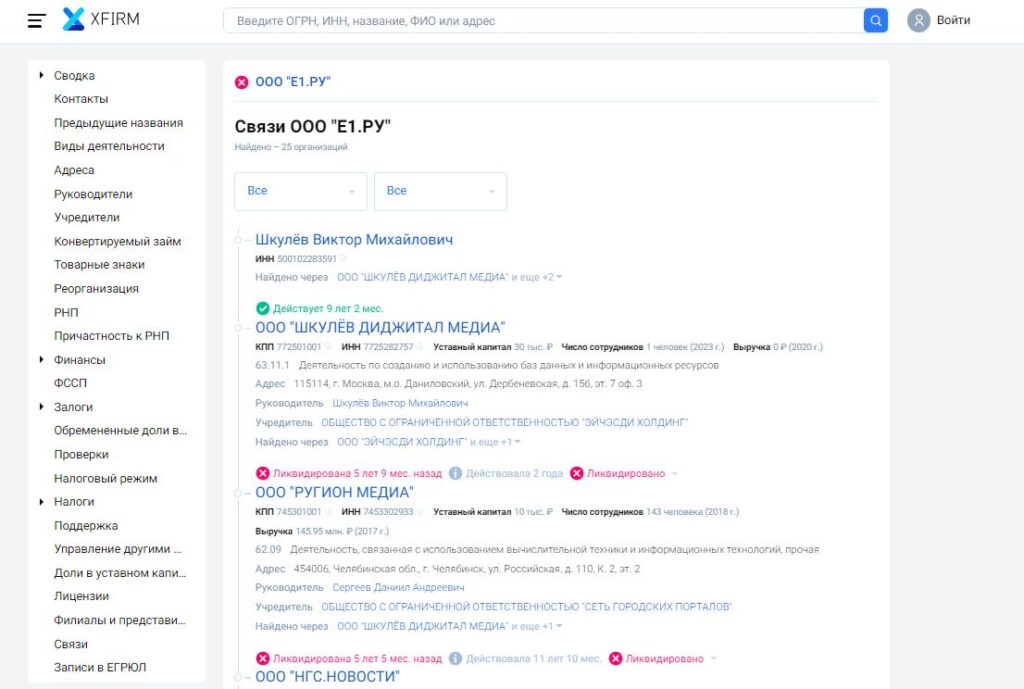Open the hamburger menu icon
Viewport: 1024px width, 689px height.
(x=37, y=20)
